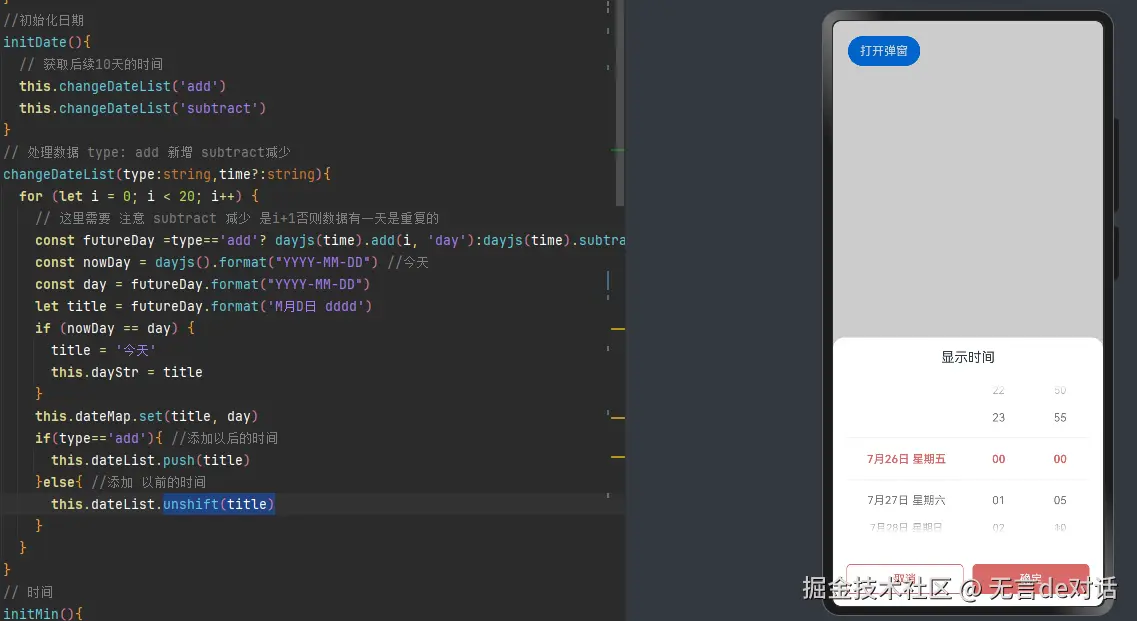This screenshot has width=1137, height=621.
Task: Tap the 打开弹窗 button in phone preview
Action: (x=883, y=51)
